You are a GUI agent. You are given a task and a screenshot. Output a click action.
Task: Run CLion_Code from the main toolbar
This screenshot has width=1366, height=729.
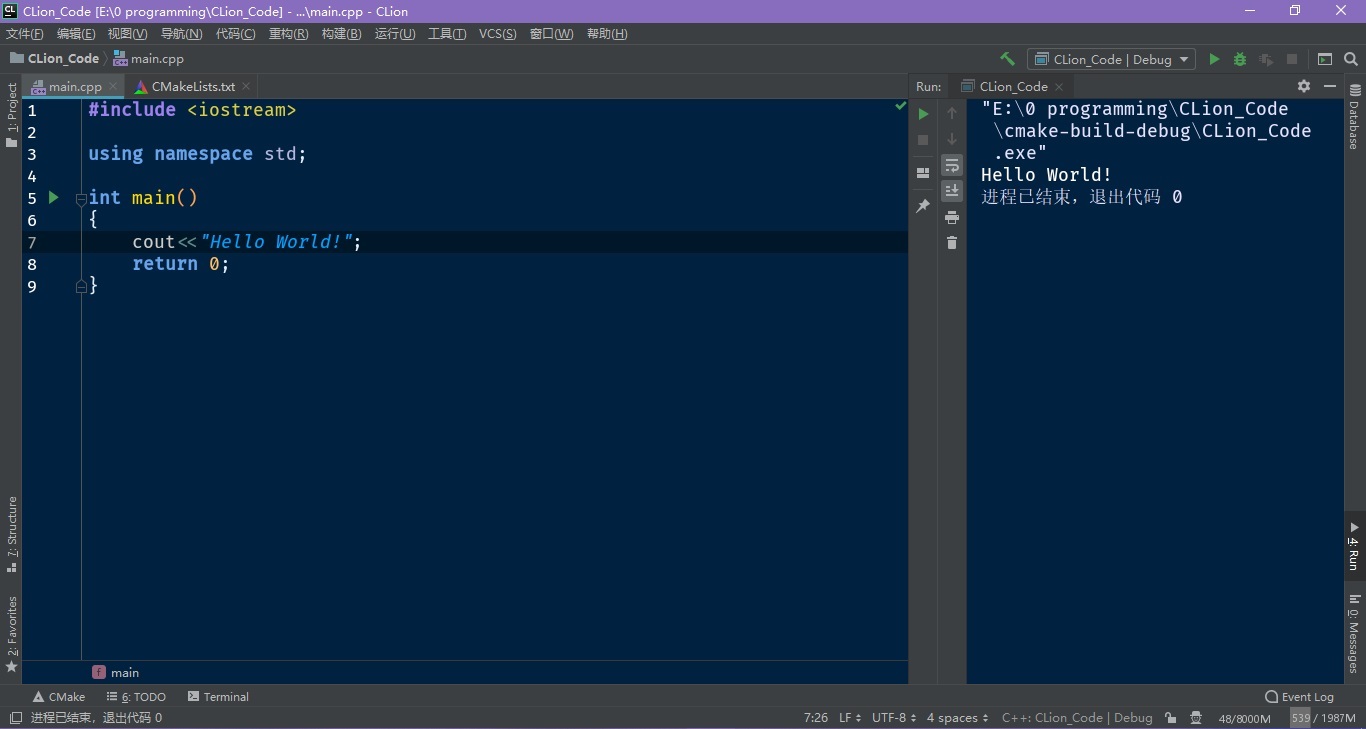click(x=1214, y=59)
